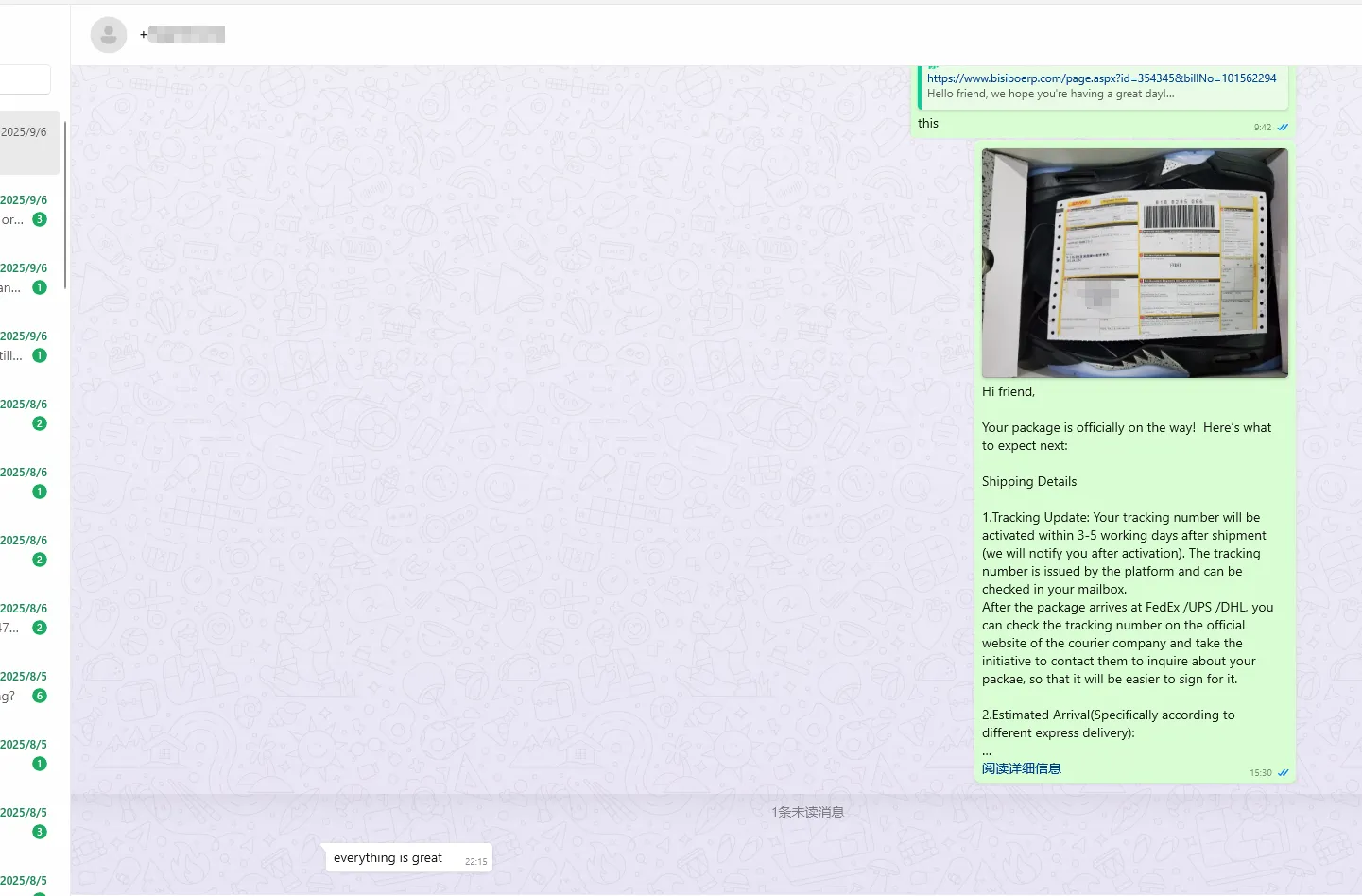The image size is (1362, 896).
Task: Click read receipt checkmarks beside 9:42
Action: pos(1283,128)
